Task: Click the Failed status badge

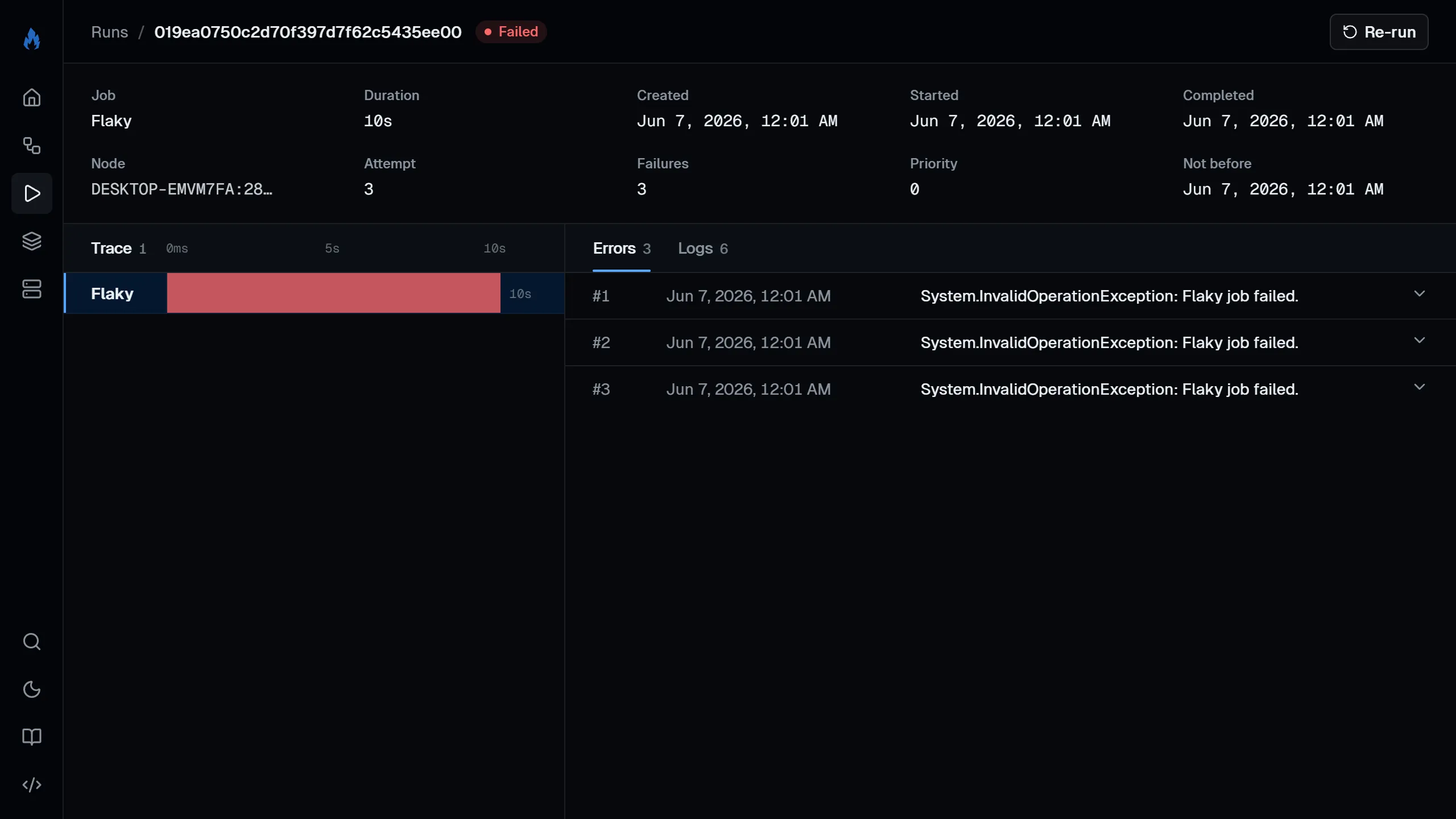Action: pyautogui.click(x=511, y=32)
